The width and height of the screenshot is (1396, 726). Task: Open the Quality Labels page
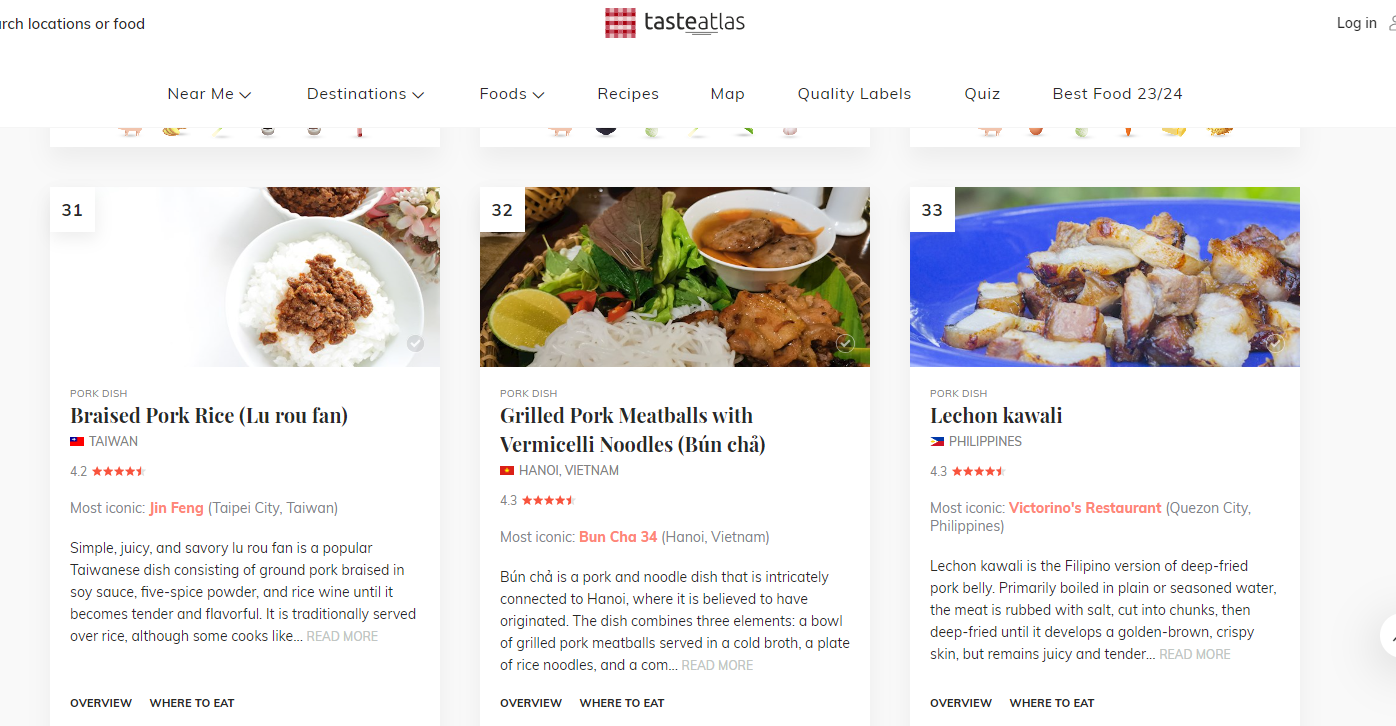click(x=854, y=94)
